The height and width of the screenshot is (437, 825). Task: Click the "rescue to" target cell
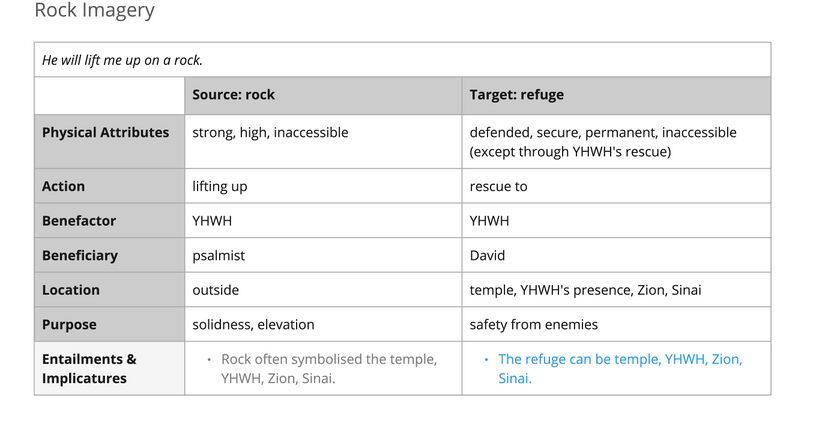coord(498,186)
